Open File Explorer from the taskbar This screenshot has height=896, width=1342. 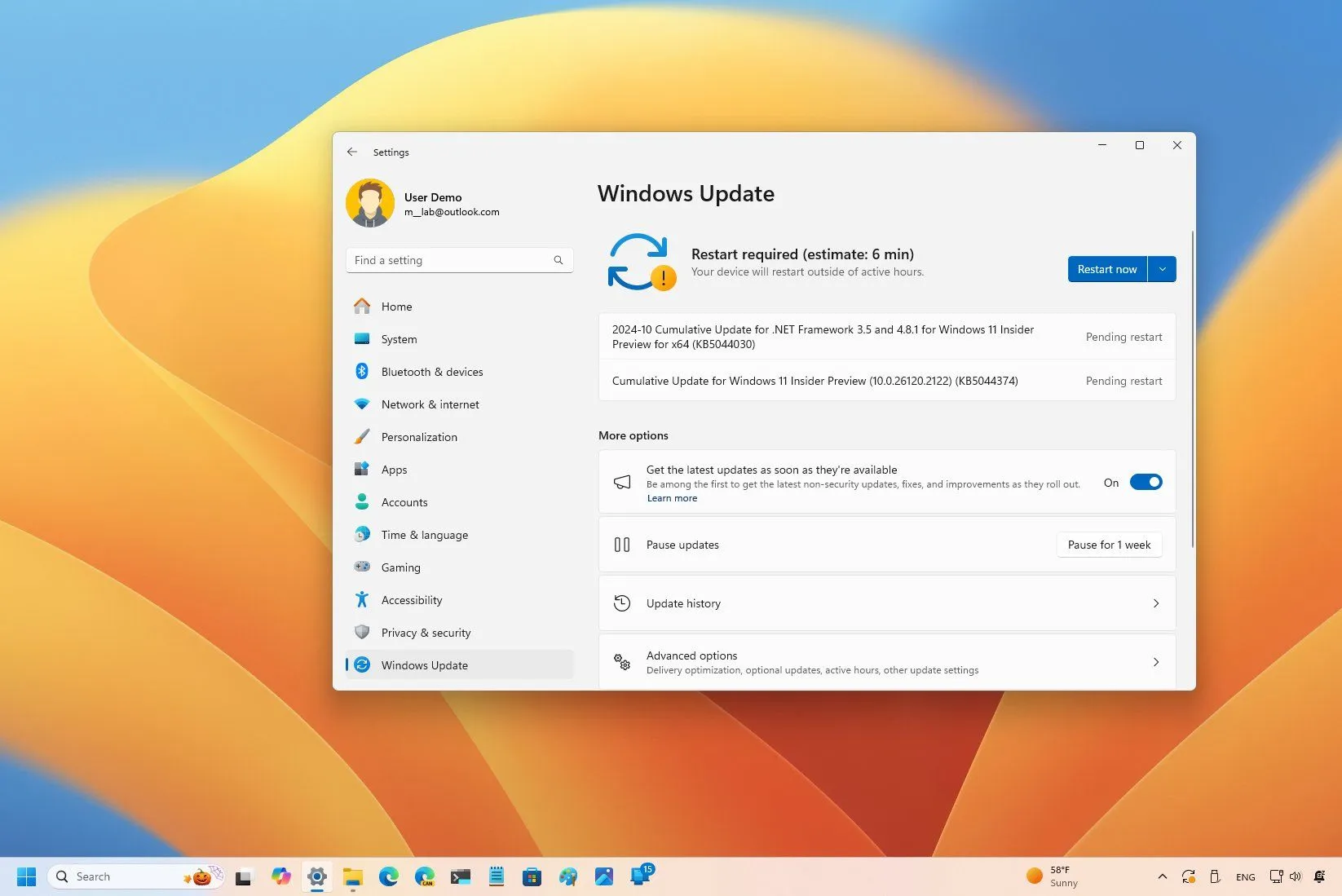352,876
